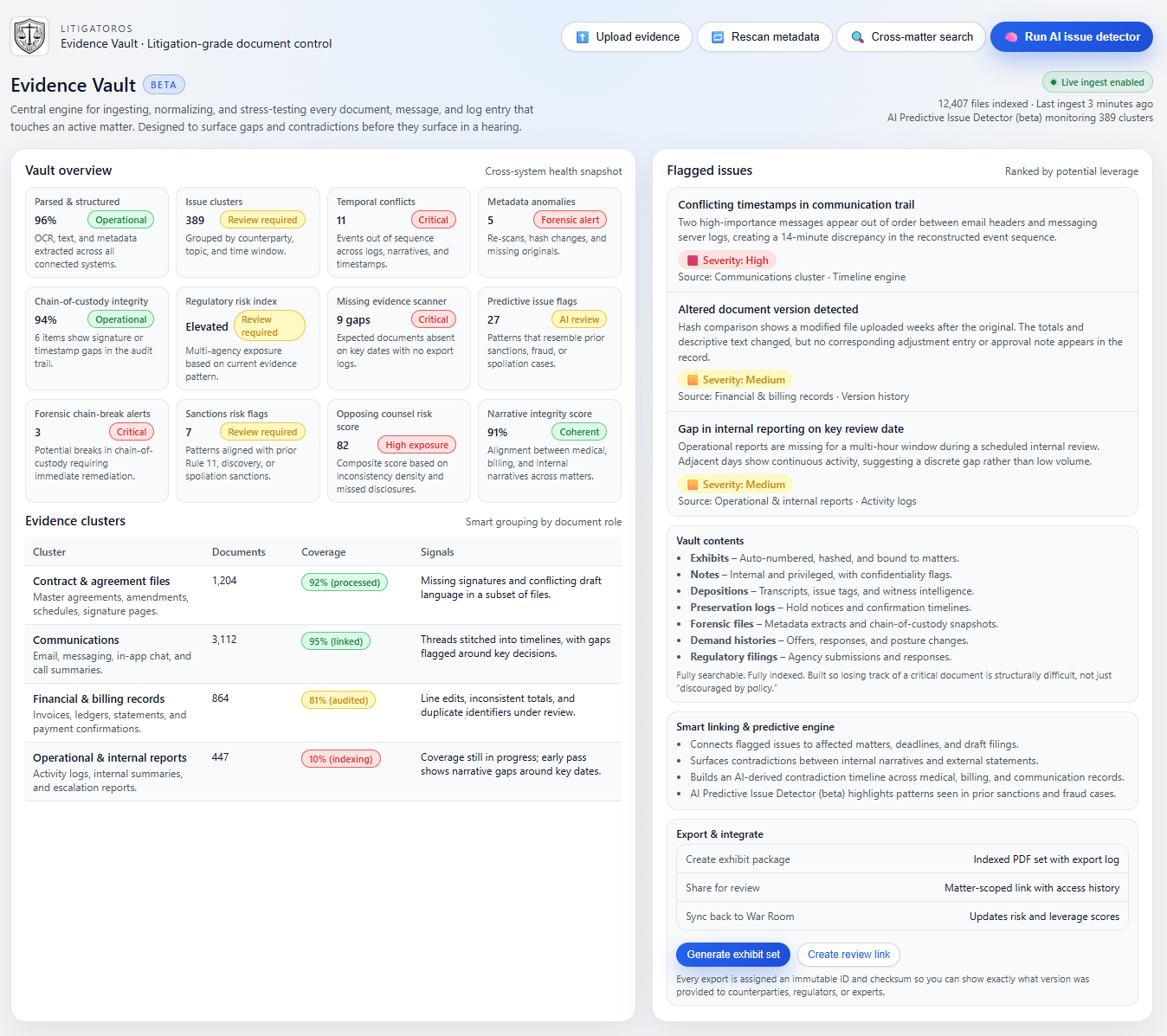Open Create review link

tap(848, 954)
